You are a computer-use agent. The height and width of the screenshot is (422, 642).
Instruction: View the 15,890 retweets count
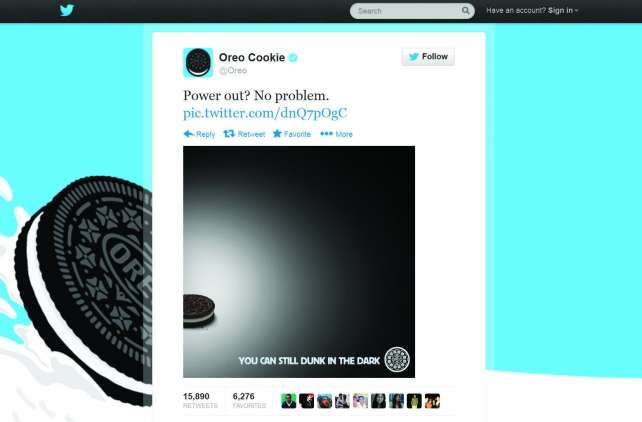click(x=200, y=400)
